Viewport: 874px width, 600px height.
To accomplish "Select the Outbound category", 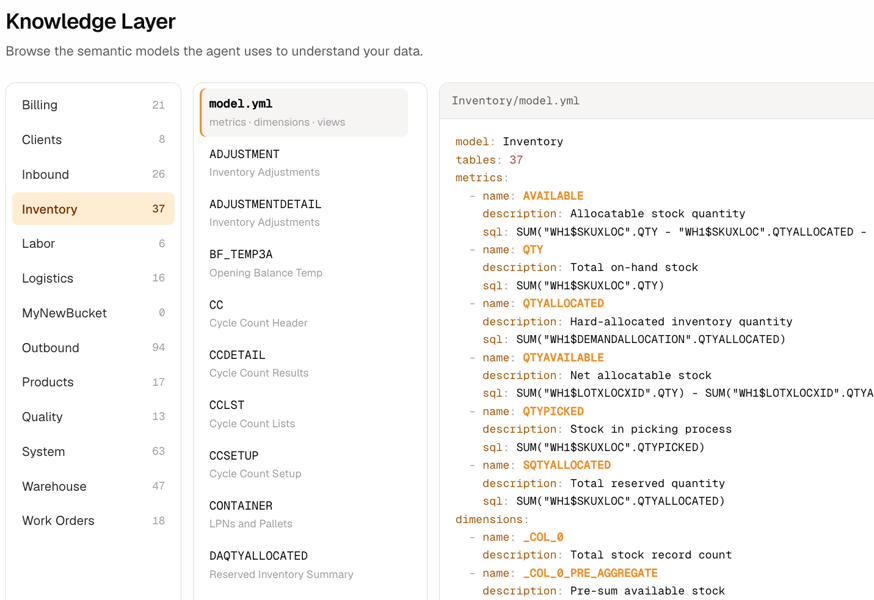I will coord(93,347).
